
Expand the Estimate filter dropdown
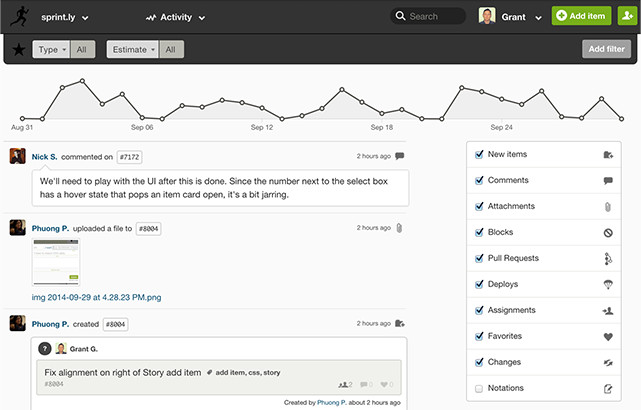132,49
